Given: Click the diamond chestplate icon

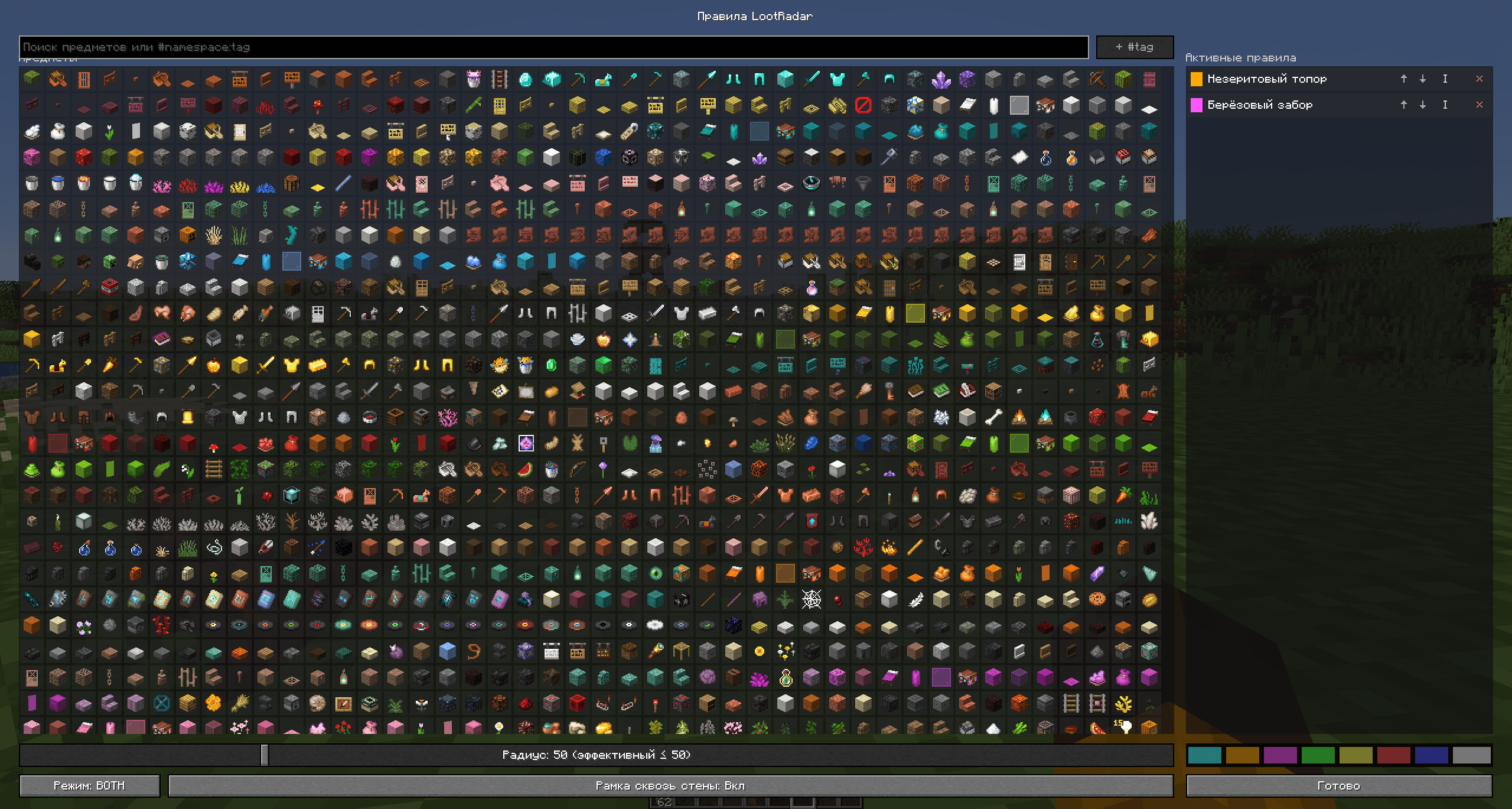Looking at the screenshot, I should (837, 79).
